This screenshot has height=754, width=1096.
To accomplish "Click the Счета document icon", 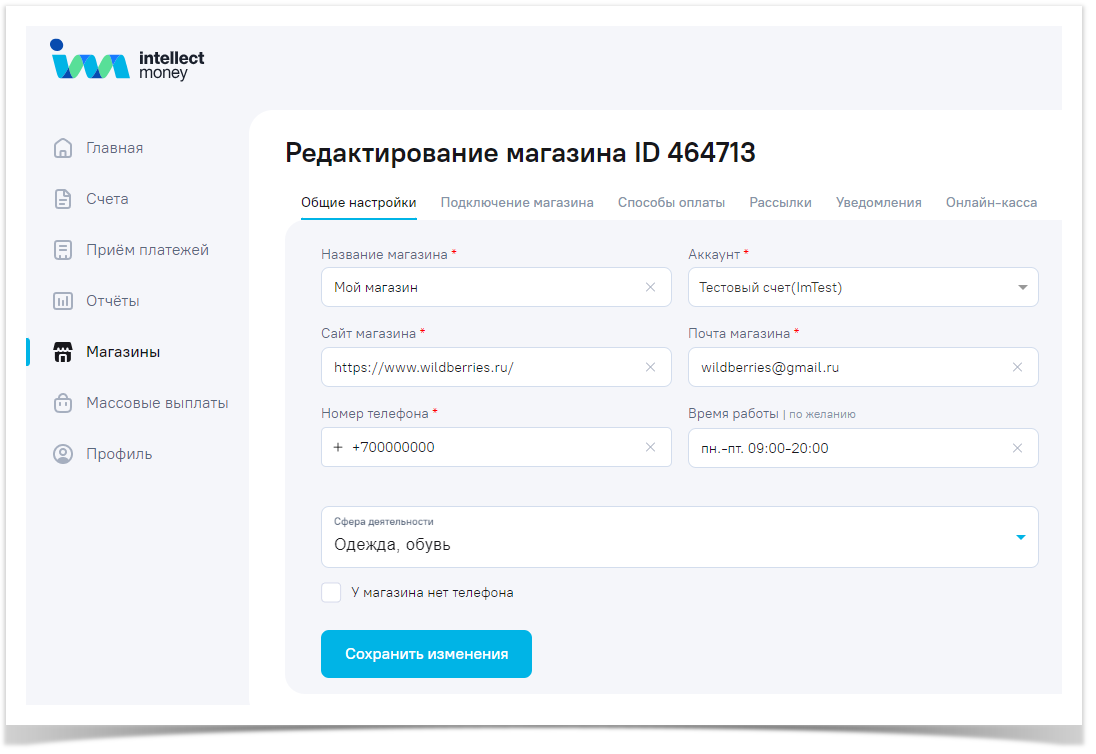I will [x=63, y=199].
